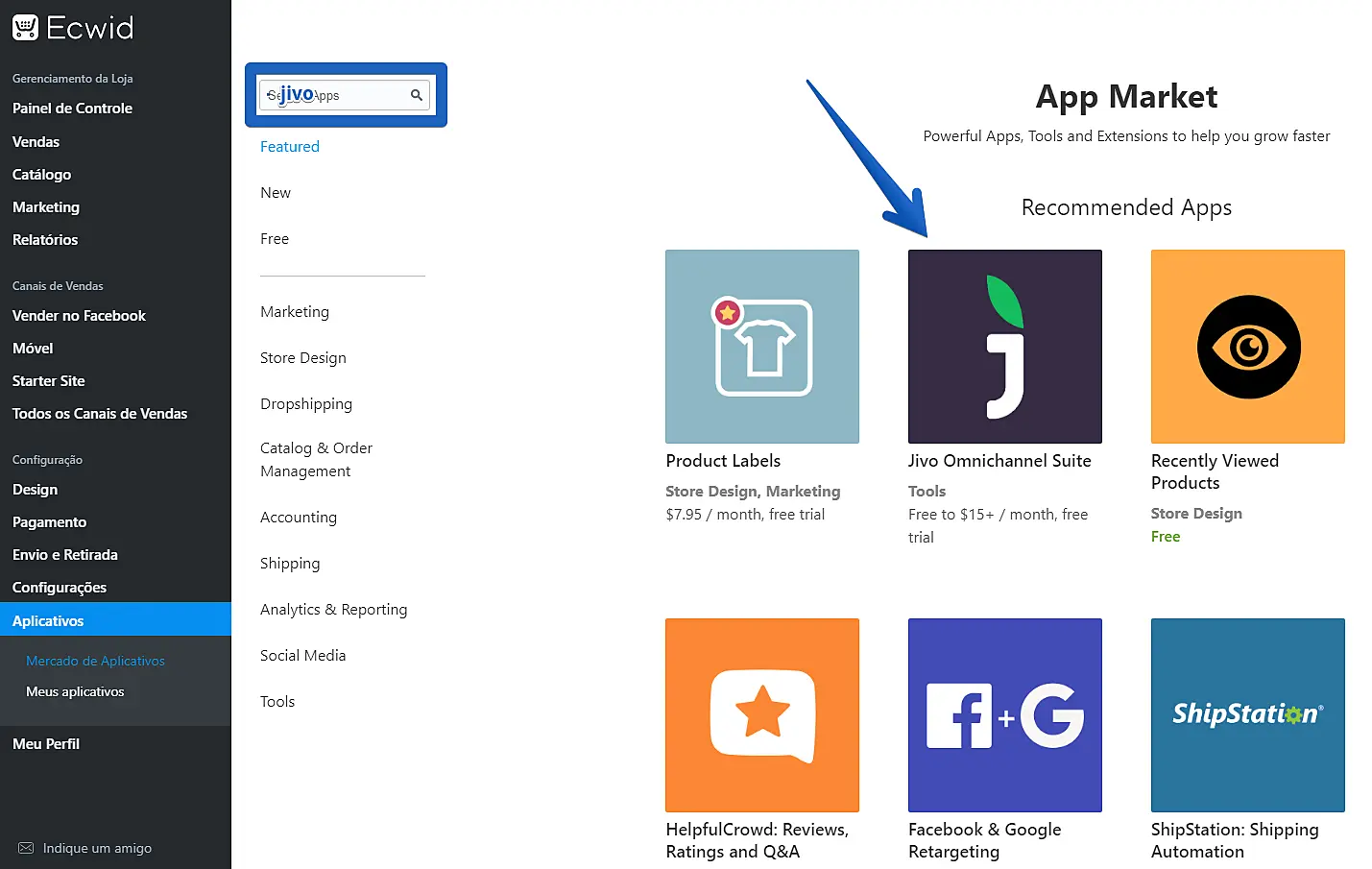Open the Configurações menu item
Screen dimensions: 1372x869
tap(60, 588)
